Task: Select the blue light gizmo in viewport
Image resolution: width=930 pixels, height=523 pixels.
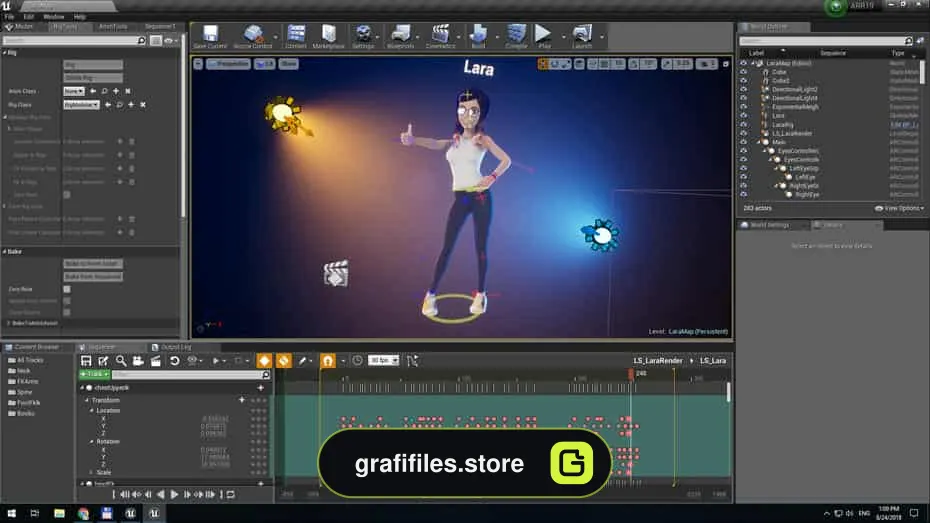Action: pos(601,235)
